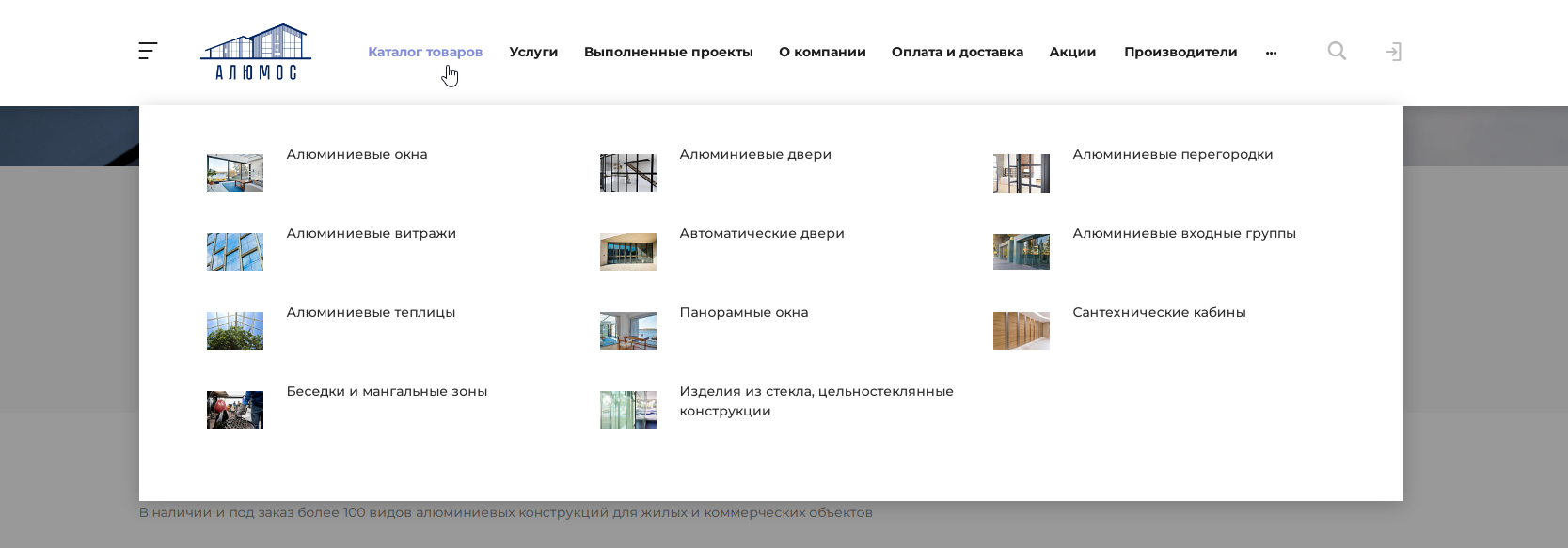
Task: Select the Алюминиевые перегородки thumbnail
Action: point(1022,173)
